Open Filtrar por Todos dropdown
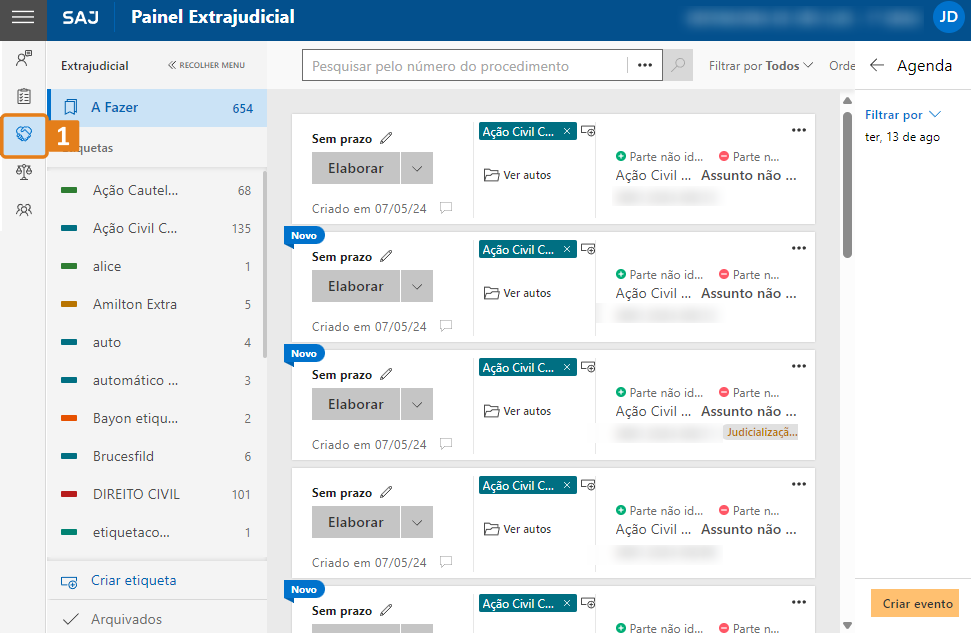 click(x=760, y=66)
